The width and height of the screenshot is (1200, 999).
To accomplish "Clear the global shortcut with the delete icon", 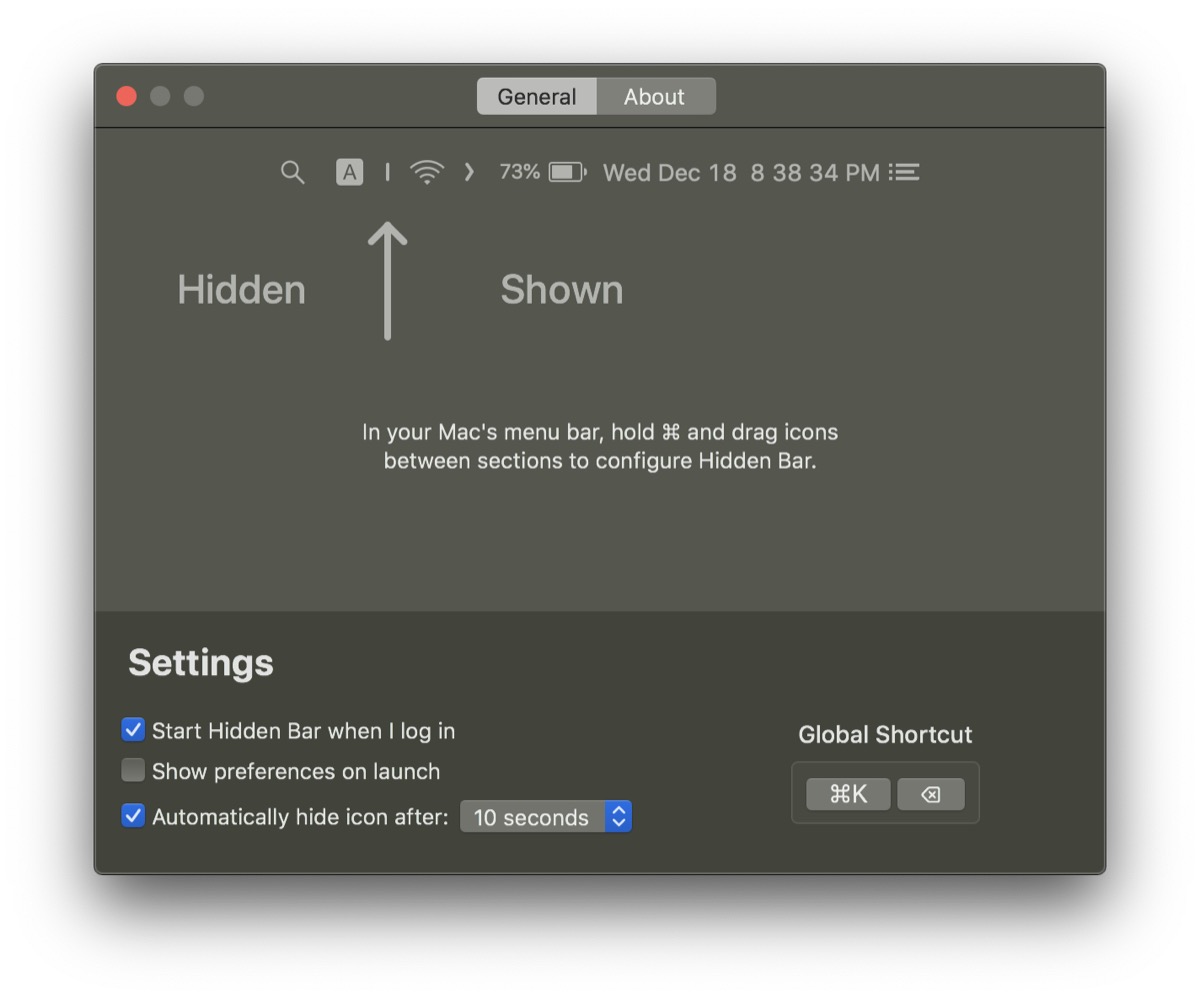I will point(931,794).
